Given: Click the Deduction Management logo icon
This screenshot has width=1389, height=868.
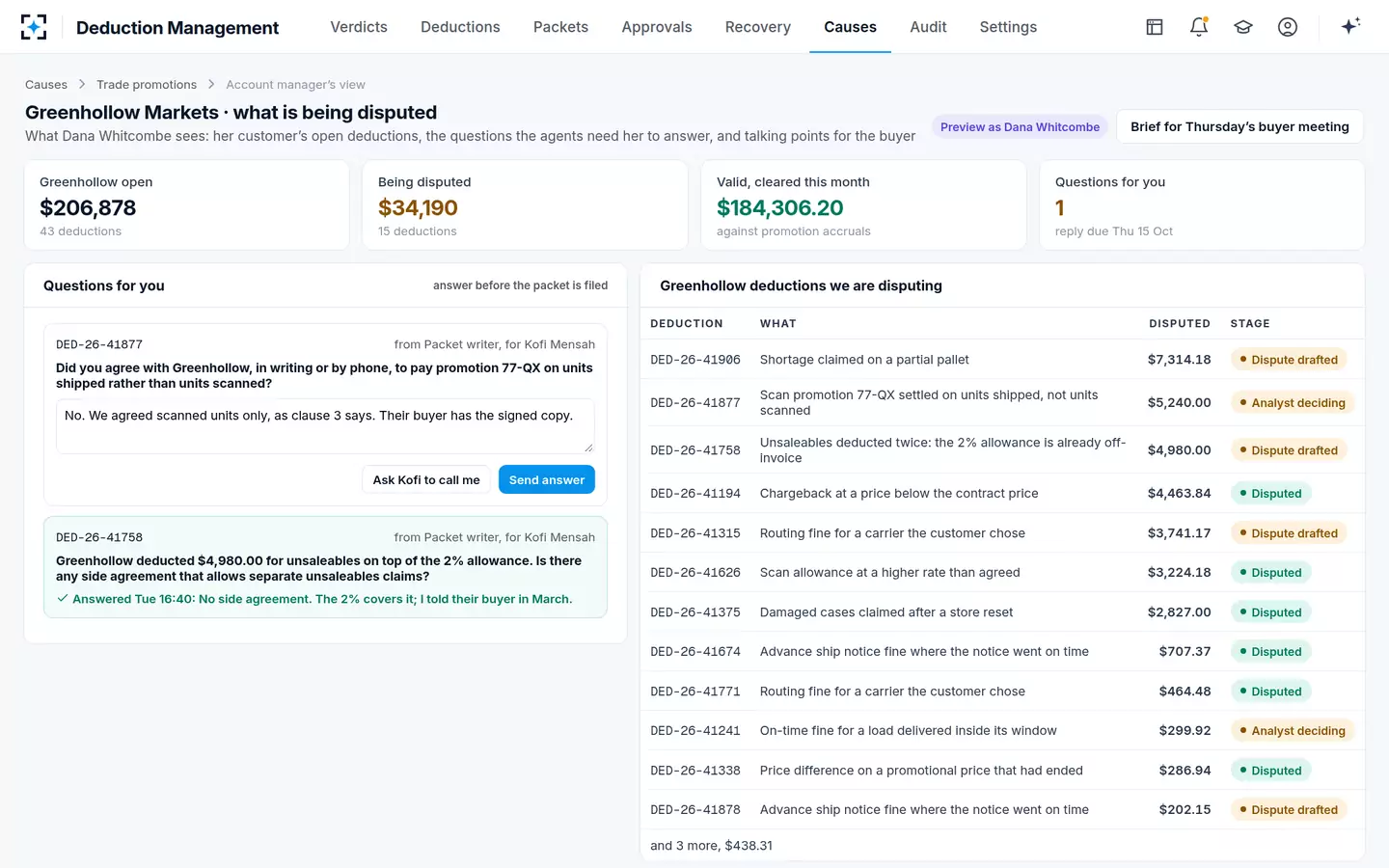Looking at the screenshot, I should pos(34,27).
